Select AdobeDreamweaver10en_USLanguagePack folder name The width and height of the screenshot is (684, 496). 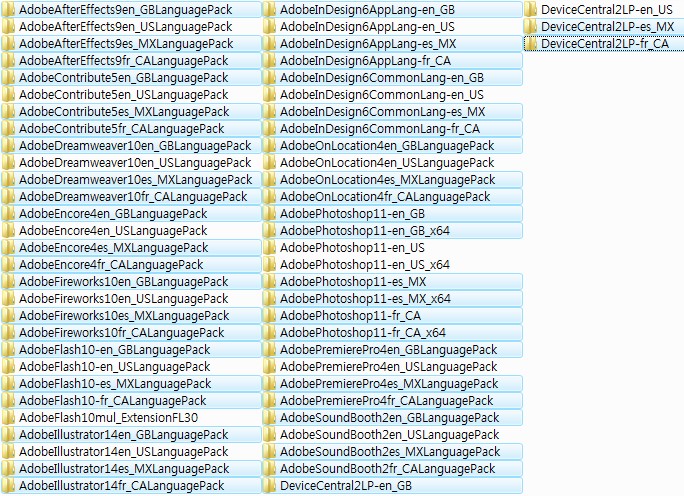(x=135, y=163)
